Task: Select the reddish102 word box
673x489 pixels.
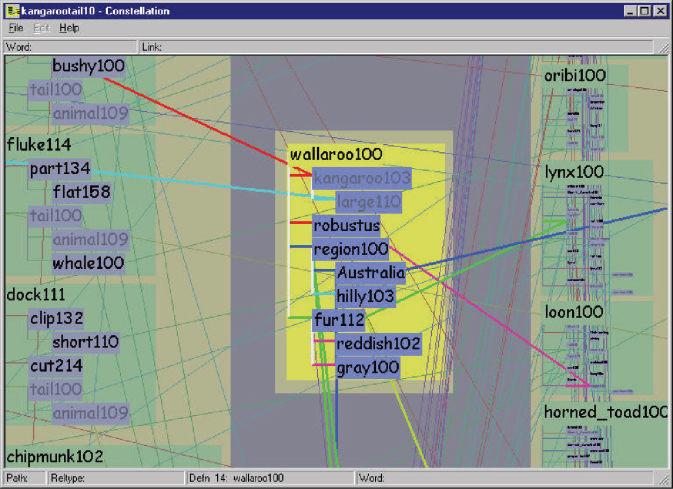Action: pos(378,344)
